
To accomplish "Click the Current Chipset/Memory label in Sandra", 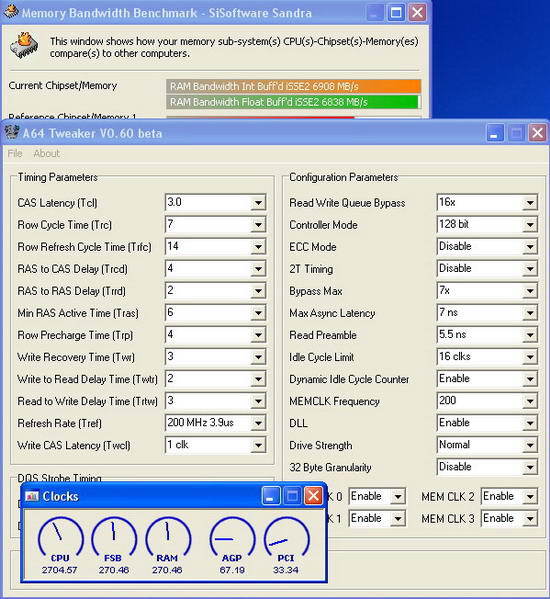I will coord(63,86).
